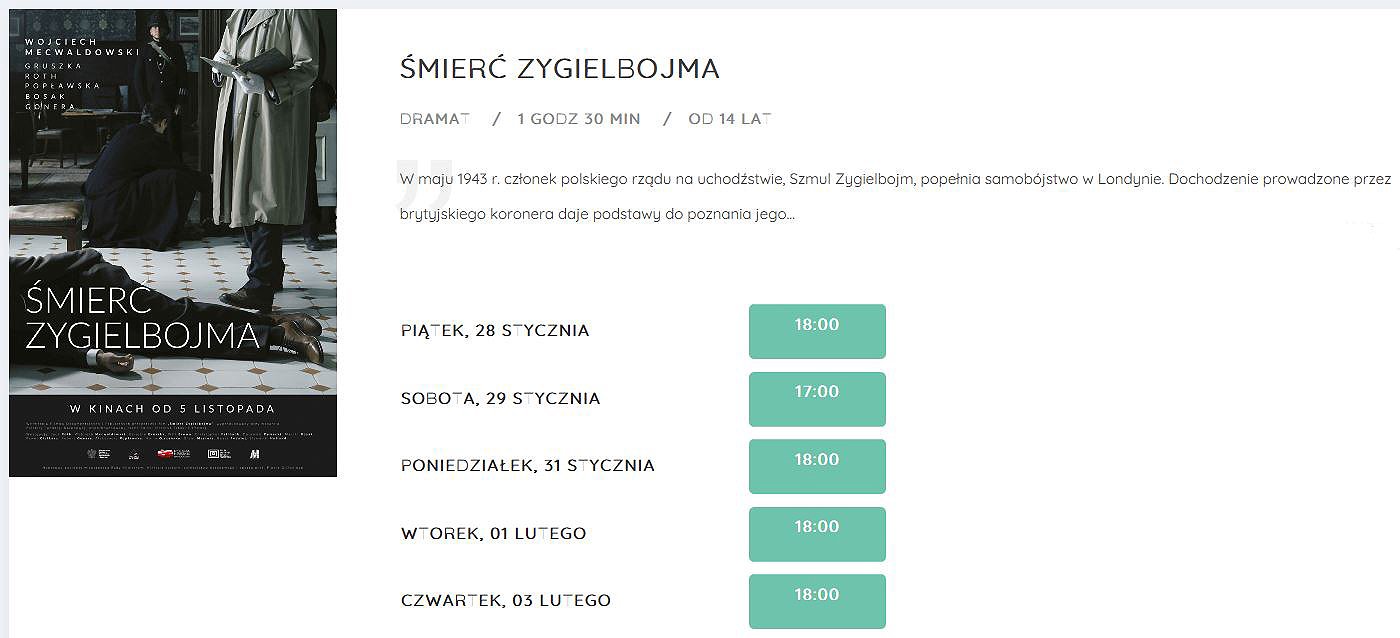
Task: Click the DRAMAT genre label
Action: (435, 119)
